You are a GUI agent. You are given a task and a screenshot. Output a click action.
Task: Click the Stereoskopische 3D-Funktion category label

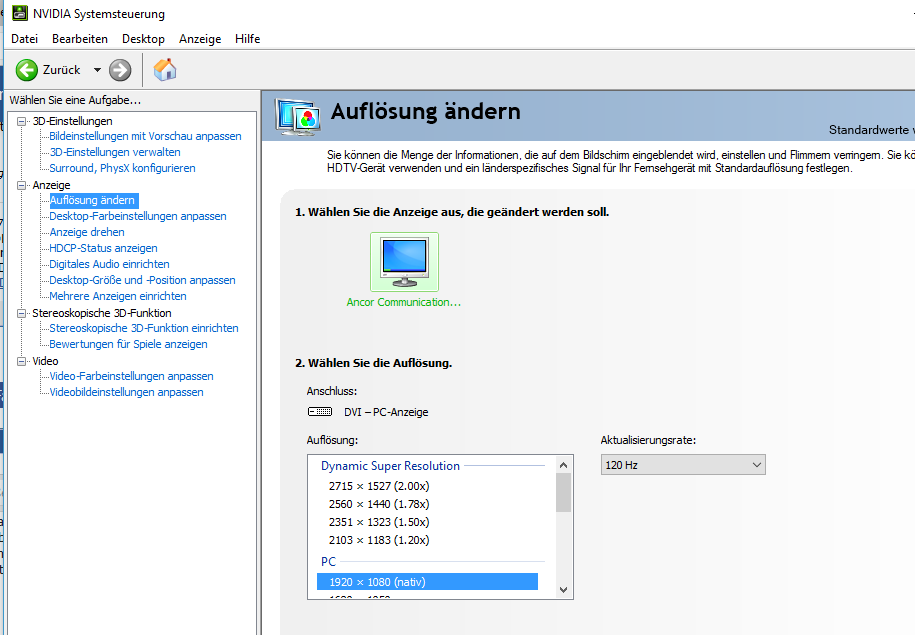click(102, 313)
